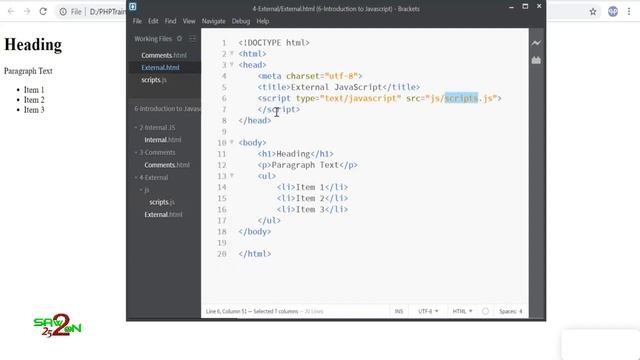Click the Heading text in the browser page
Image resolution: width=640 pixels, height=360 pixels.
(x=33, y=44)
